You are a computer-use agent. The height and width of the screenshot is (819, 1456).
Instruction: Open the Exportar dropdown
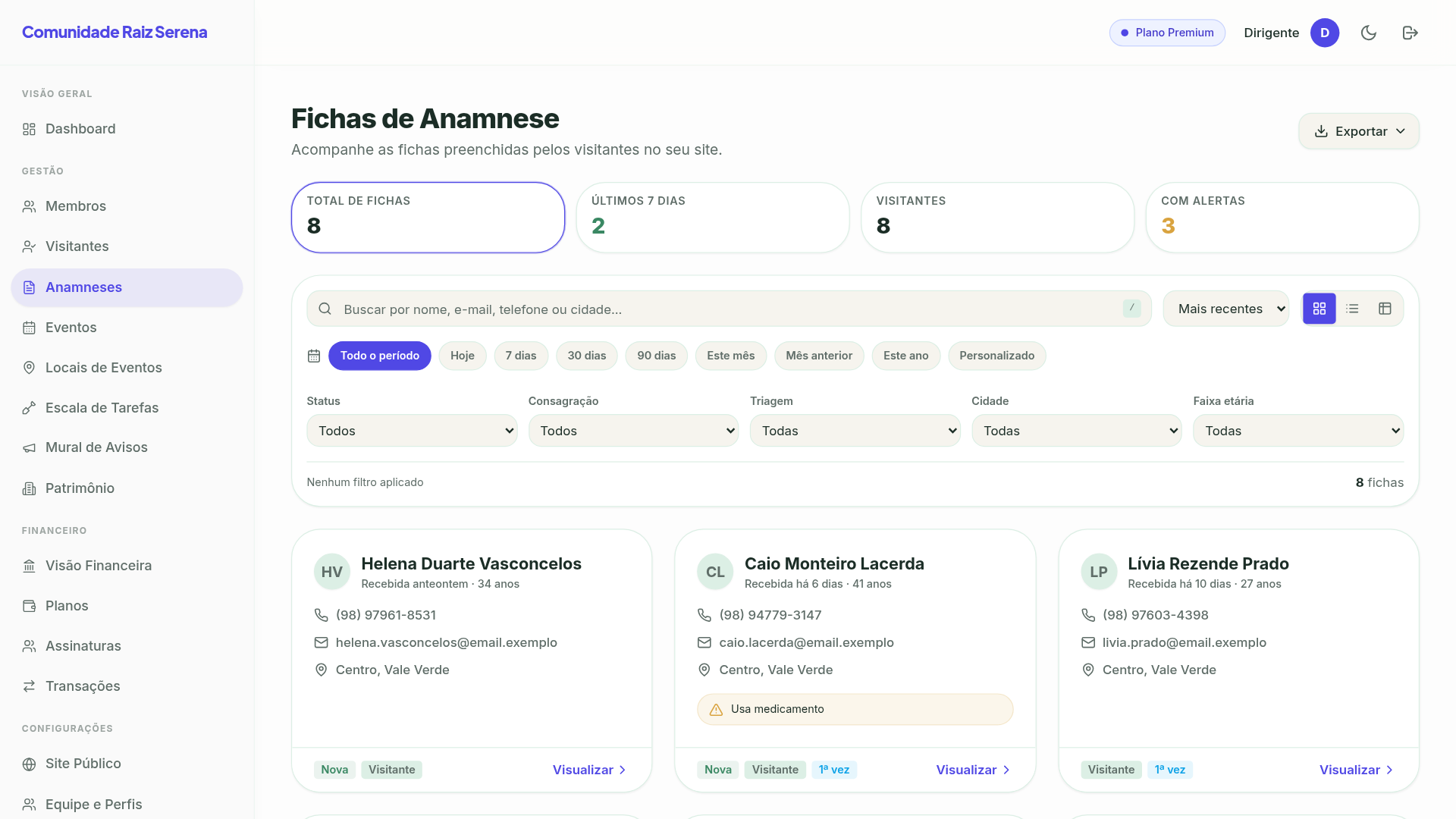(x=1359, y=131)
